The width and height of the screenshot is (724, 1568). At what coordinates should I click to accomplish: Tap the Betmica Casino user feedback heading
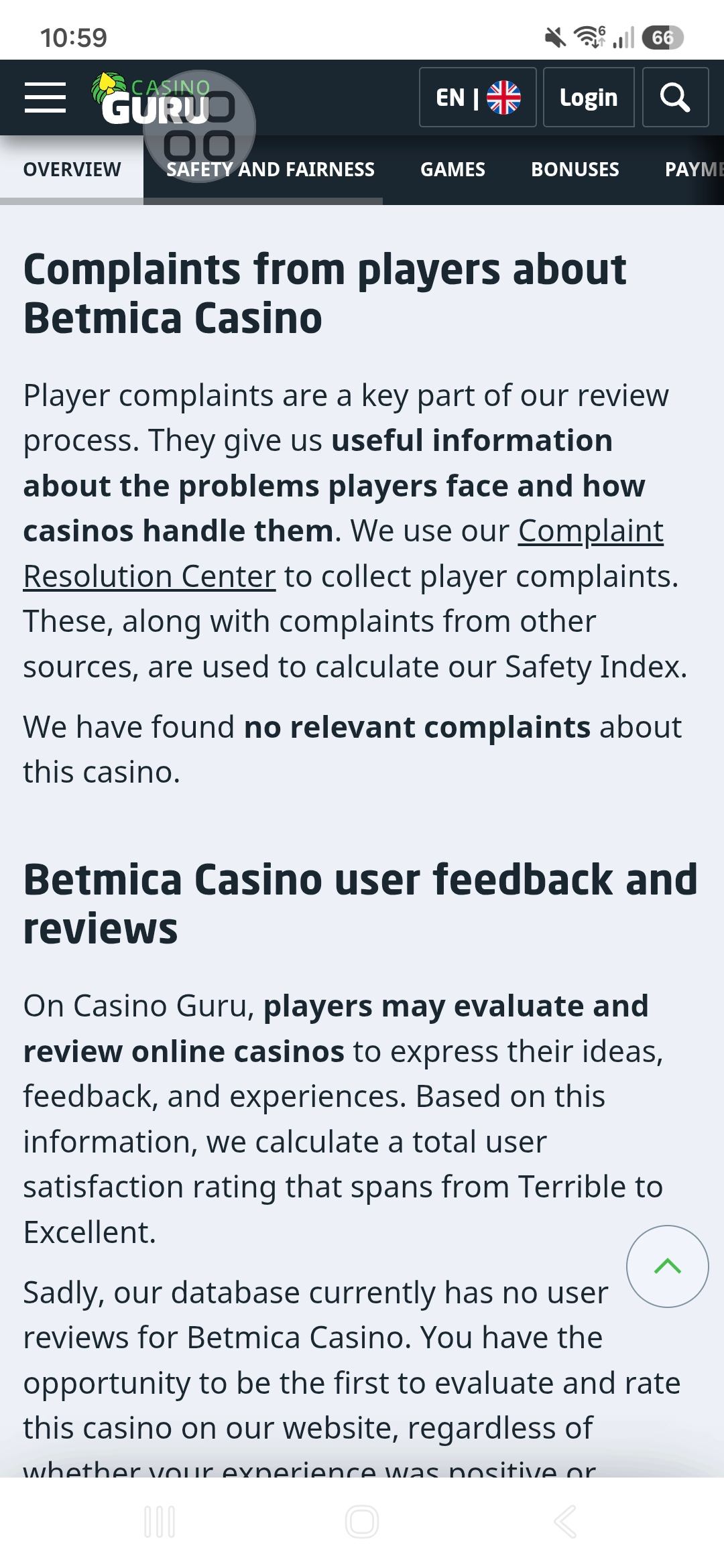[360, 903]
